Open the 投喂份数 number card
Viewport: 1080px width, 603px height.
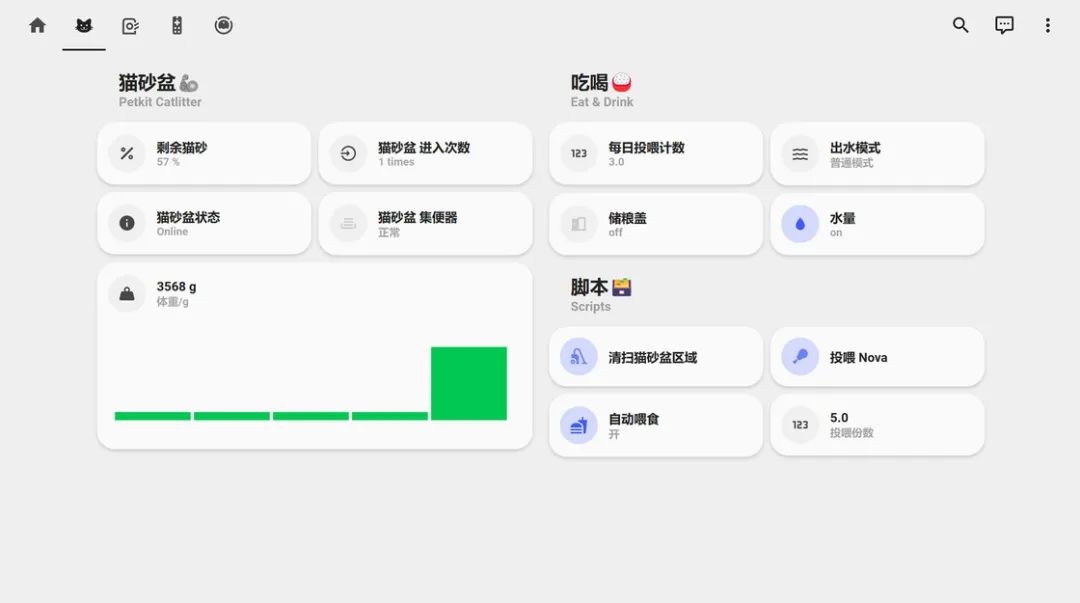(877, 425)
